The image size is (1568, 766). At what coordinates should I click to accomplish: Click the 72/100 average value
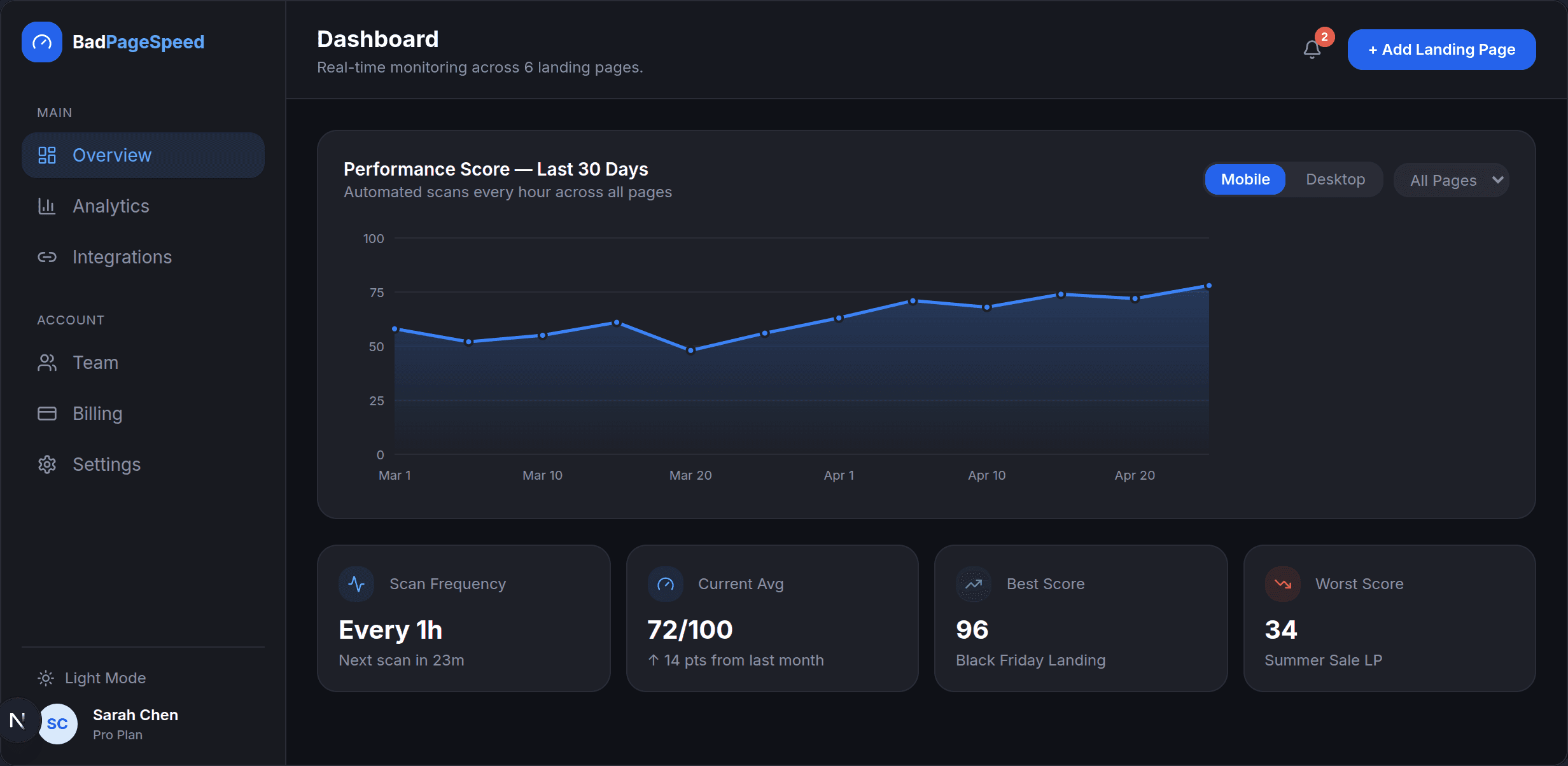point(690,630)
